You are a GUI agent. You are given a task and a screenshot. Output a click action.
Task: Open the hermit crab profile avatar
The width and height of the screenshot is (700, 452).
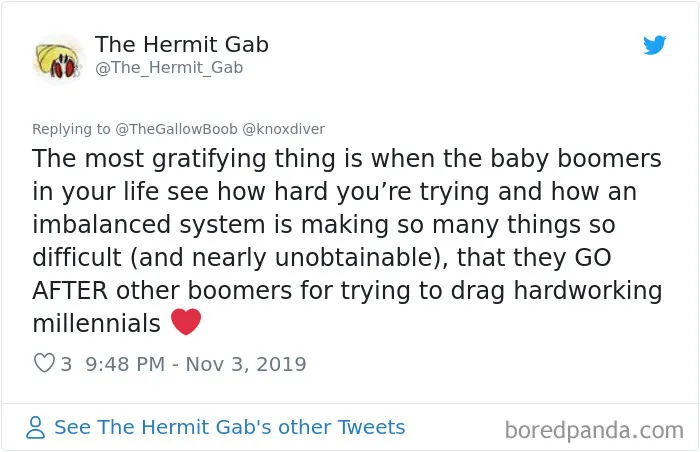pyautogui.click(x=58, y=59)
